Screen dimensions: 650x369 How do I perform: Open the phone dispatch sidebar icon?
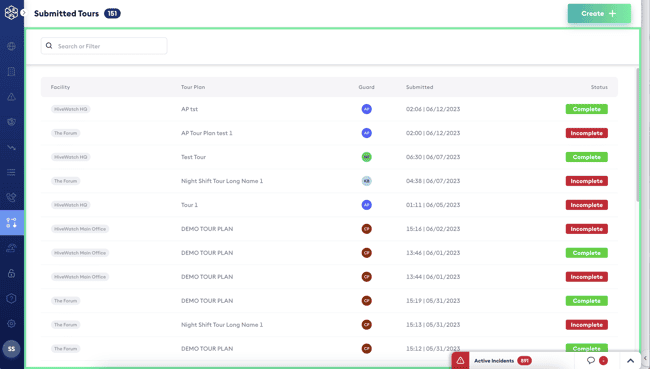(12, 197)
